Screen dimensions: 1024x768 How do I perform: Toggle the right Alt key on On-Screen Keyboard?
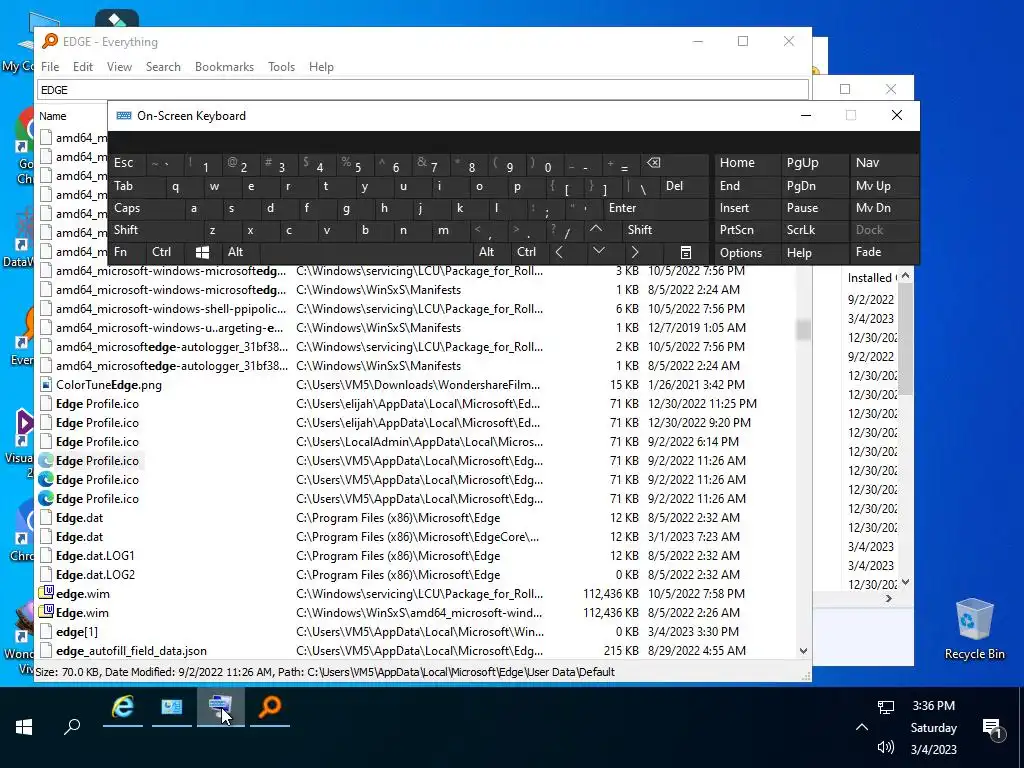pyautogui.click(x=490, y=252)
